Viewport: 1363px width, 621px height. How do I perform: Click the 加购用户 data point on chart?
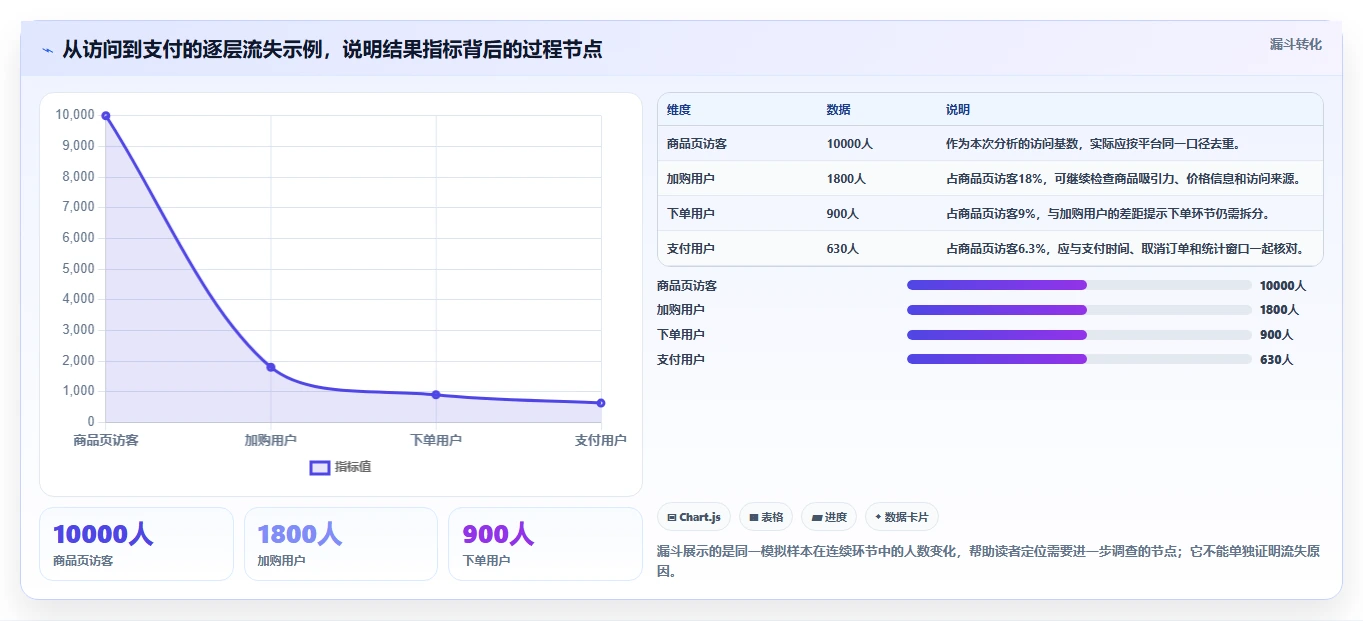271,367
